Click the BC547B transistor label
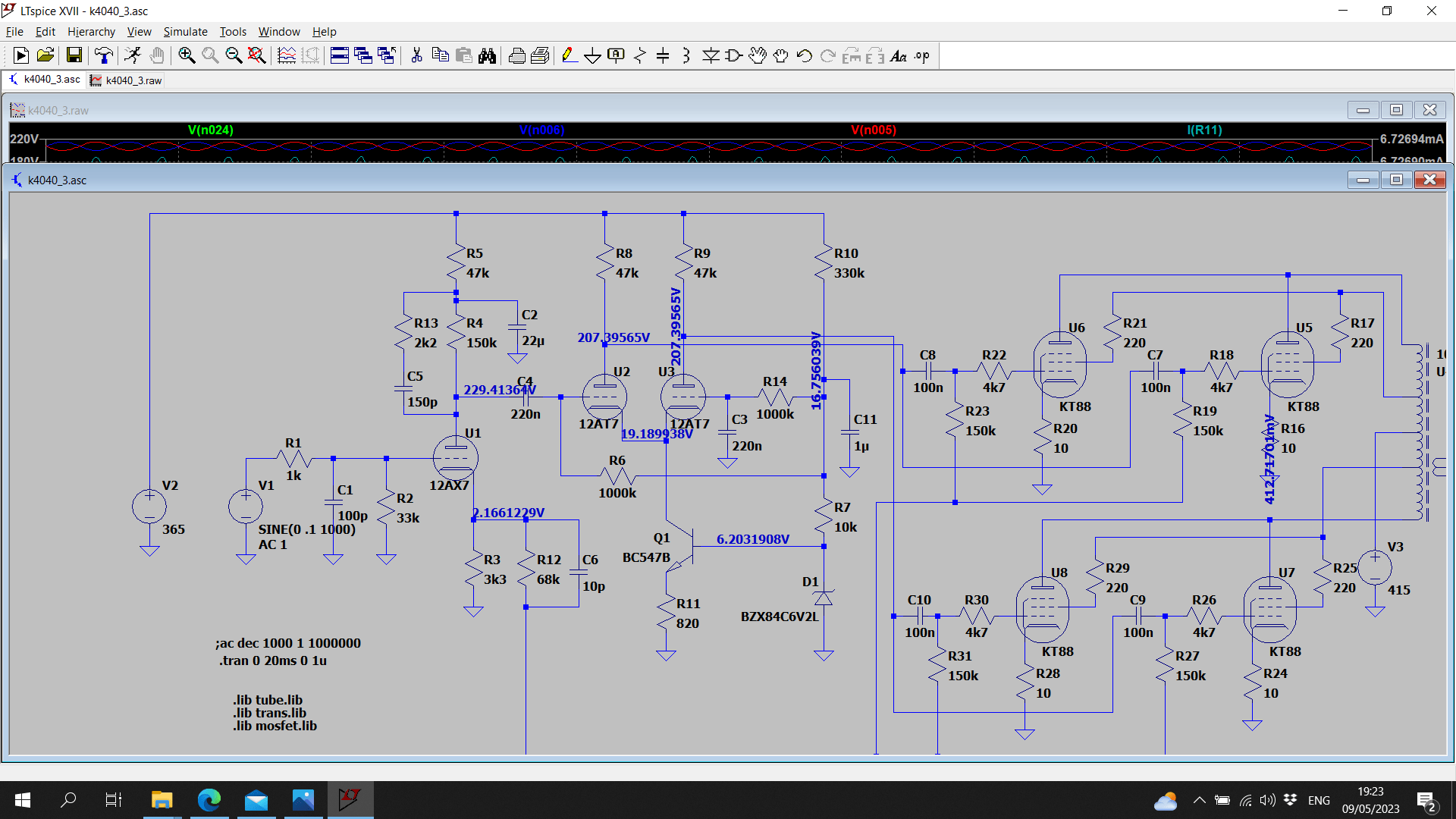Viewport: 1456px width, 819px height. click(x=646, y=557)
